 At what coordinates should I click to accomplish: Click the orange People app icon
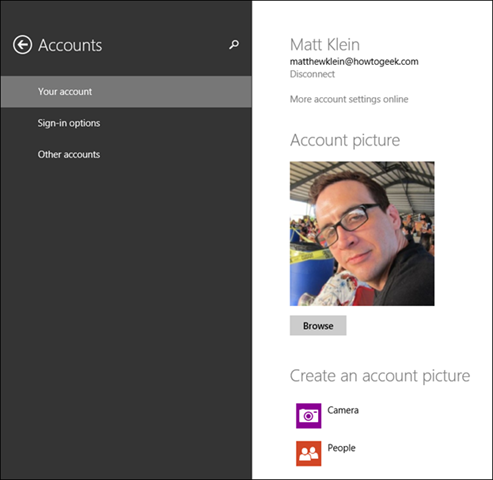pos(309,453)
